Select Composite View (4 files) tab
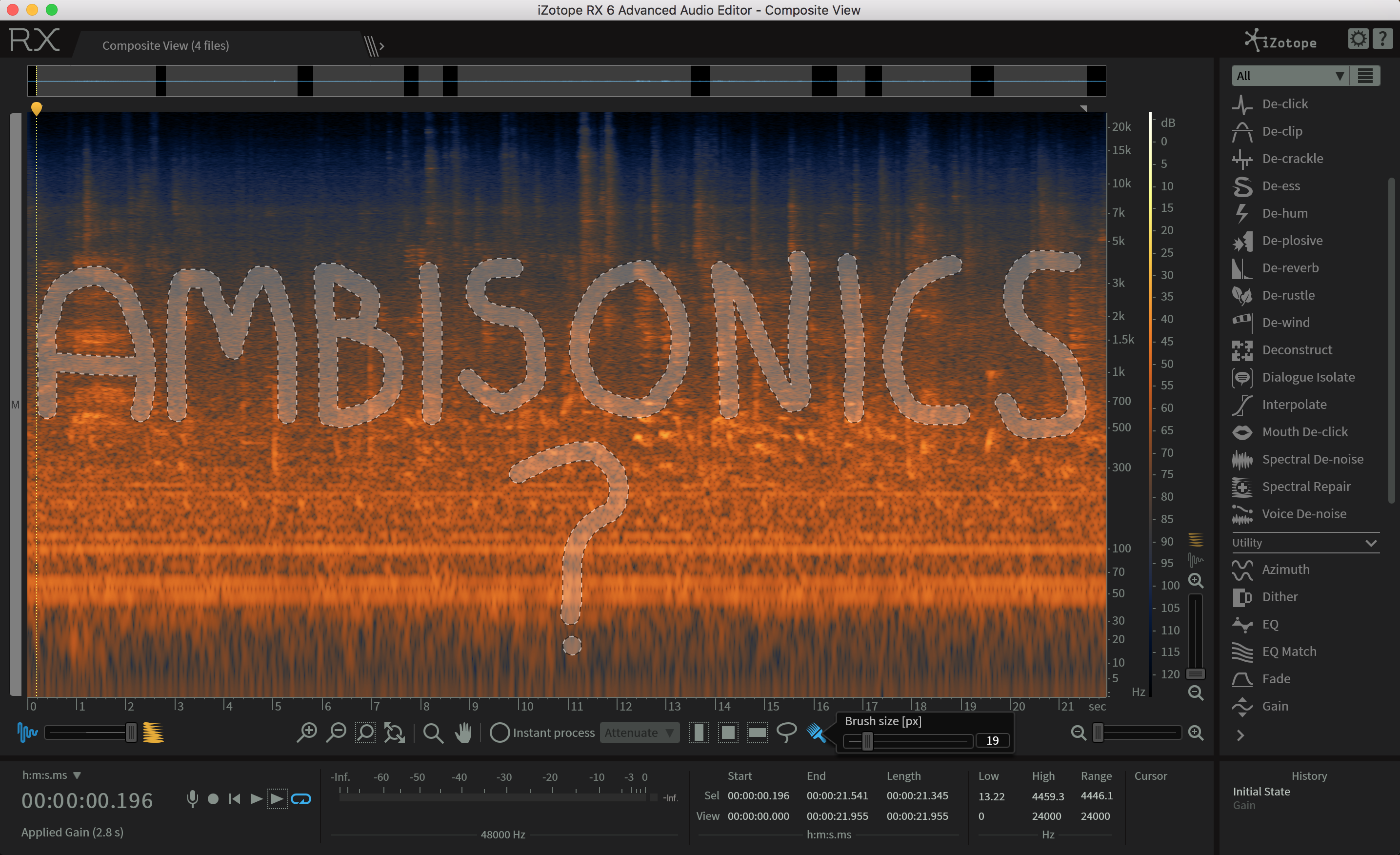This screenshot has width=1400, height=855. pyautogui.click(x=165, y=45)
